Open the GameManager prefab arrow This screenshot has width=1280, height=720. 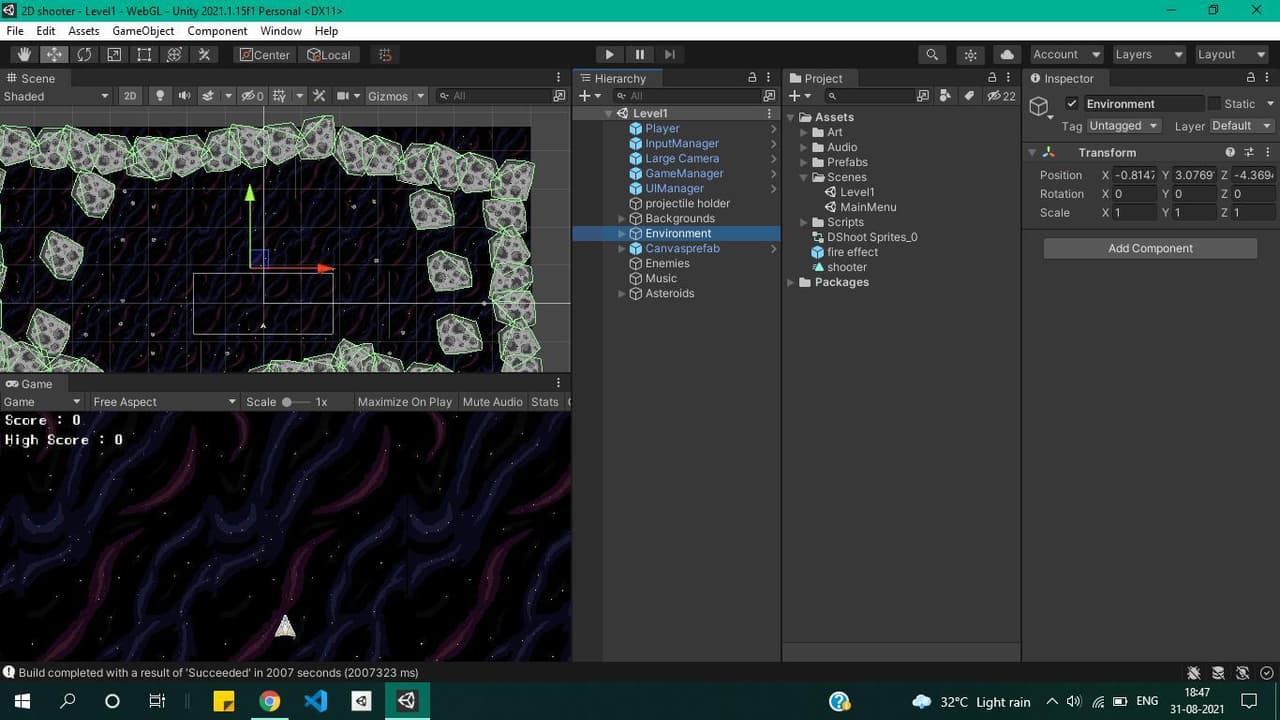click(x=773, y=174)
